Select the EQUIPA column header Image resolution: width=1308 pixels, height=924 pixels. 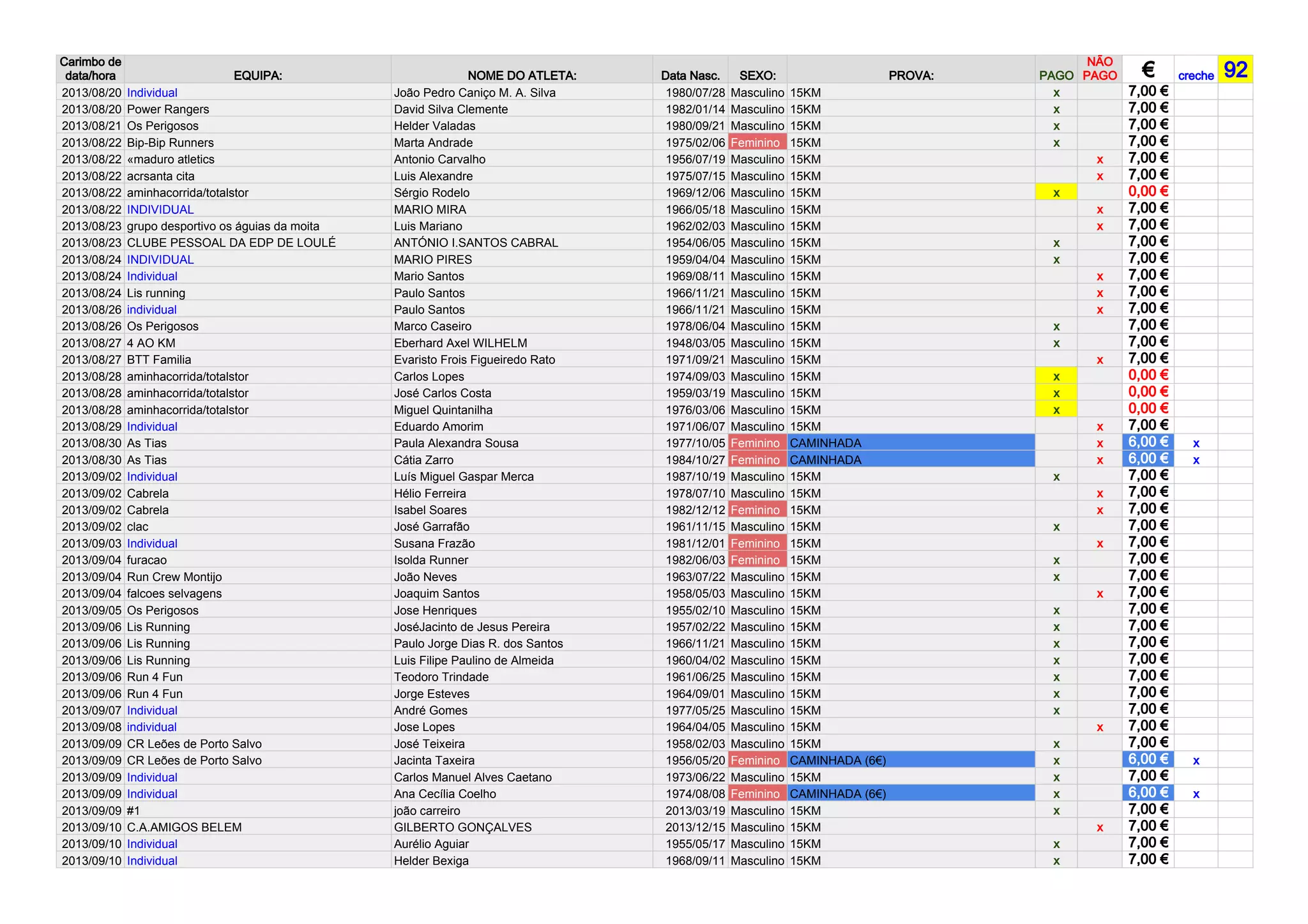pos(257,75)
